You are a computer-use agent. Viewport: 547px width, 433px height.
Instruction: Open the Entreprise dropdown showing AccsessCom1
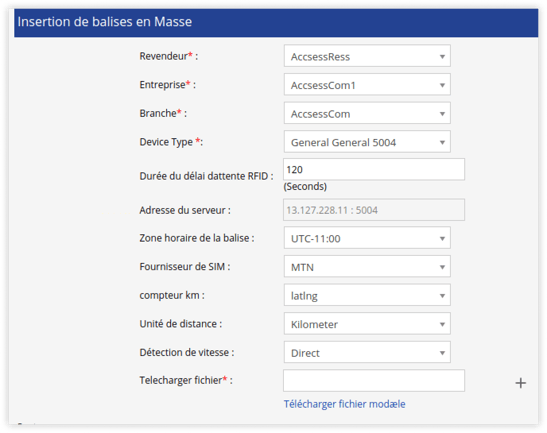click(367, 84)
